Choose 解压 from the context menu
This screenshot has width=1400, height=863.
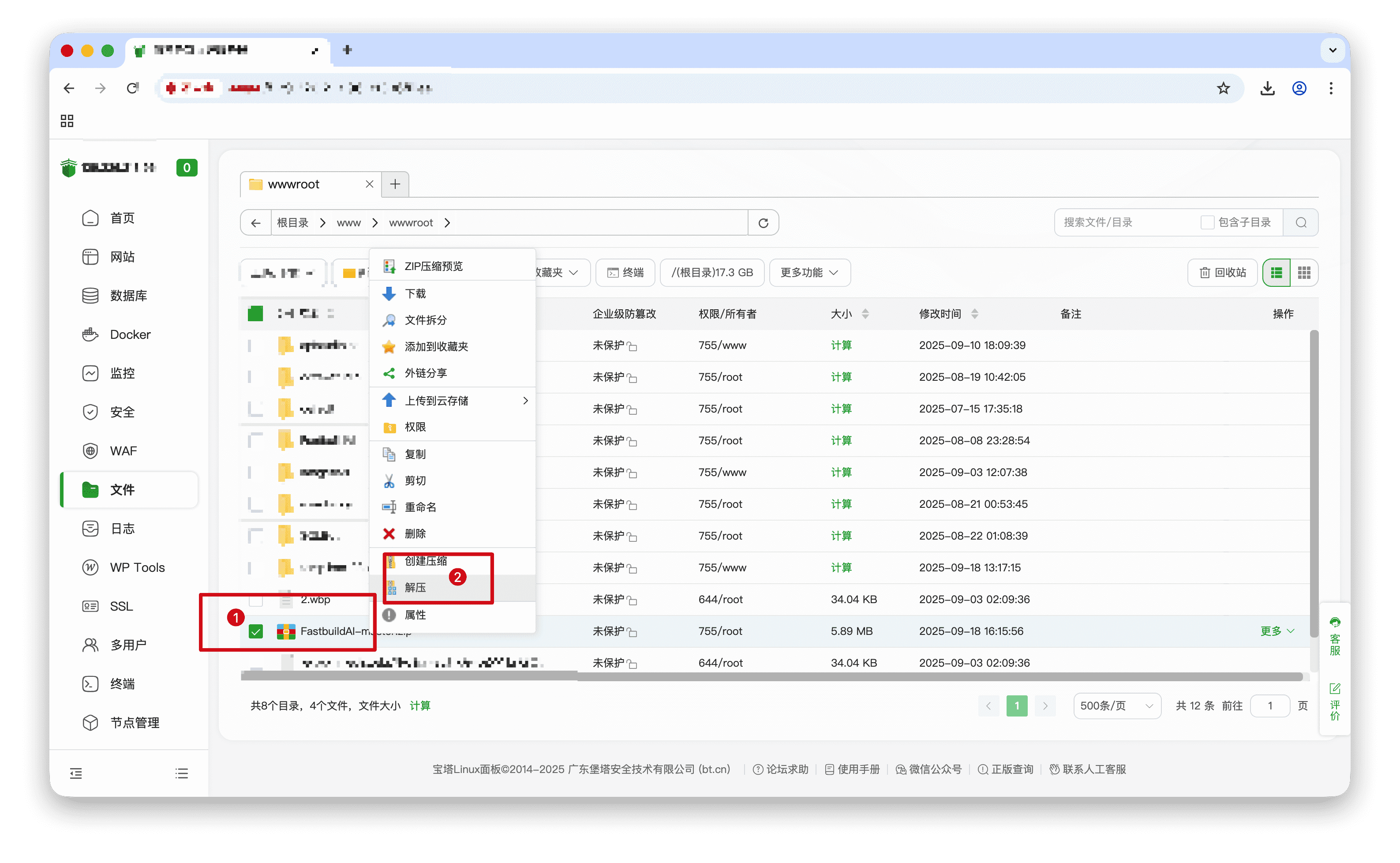416,587
